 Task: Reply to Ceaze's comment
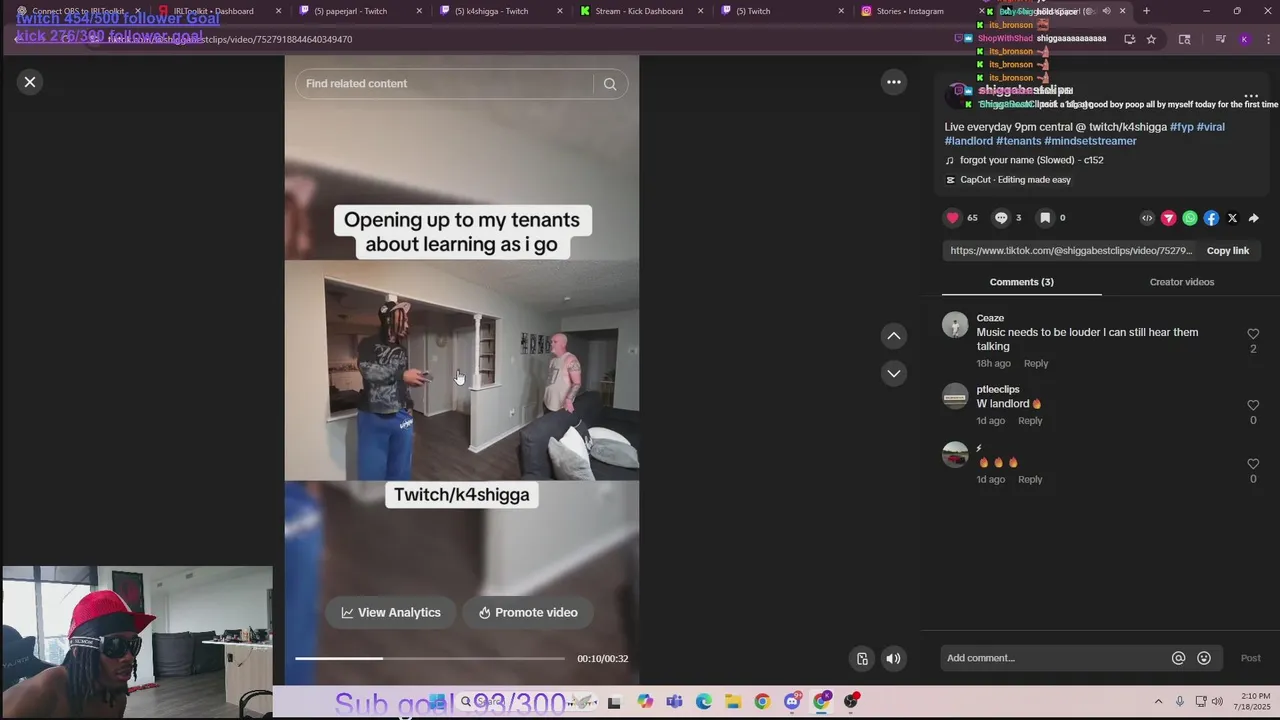[x=1036, y=363]
